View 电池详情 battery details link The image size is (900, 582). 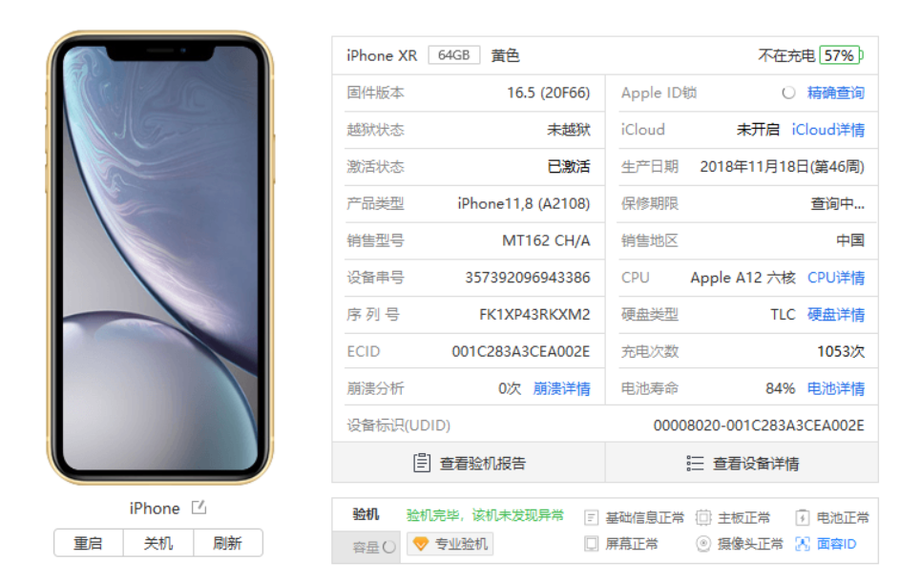coord(836,389)
